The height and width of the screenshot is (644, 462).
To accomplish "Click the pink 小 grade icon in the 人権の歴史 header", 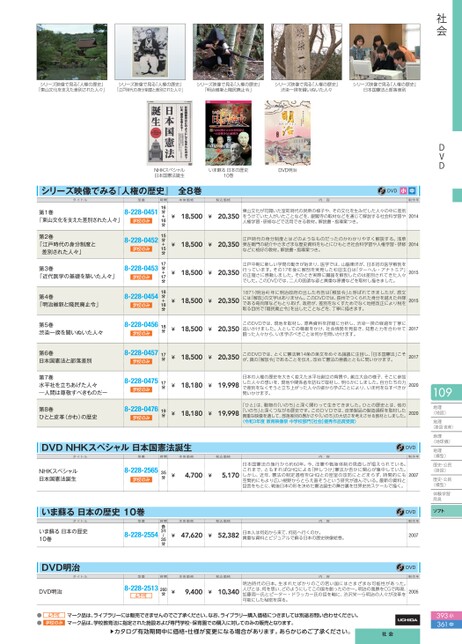I will point(403,191).
